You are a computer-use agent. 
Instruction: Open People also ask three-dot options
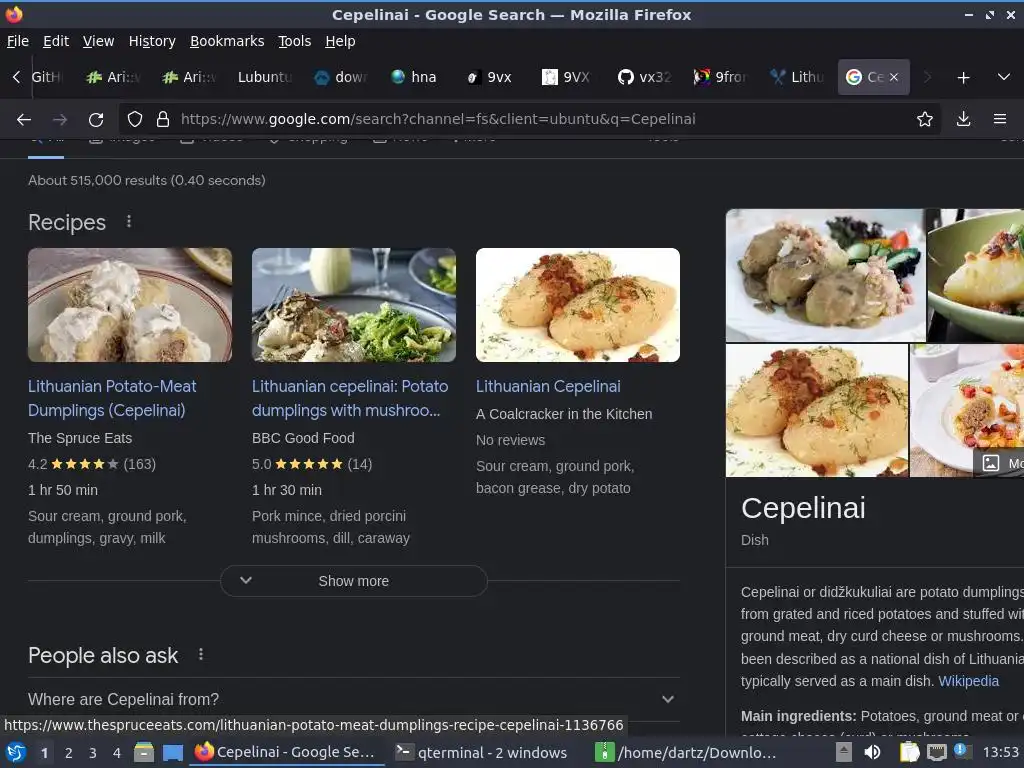200,654
